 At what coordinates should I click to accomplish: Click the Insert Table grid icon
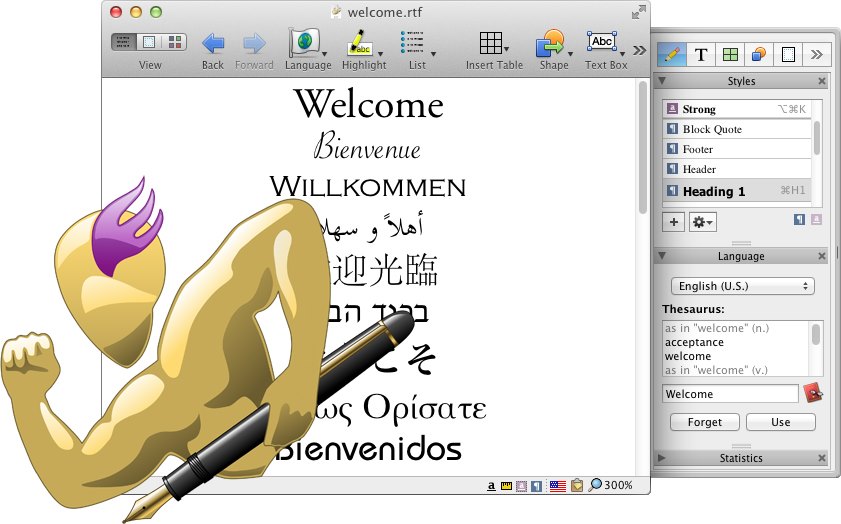(x=491, y=43)
